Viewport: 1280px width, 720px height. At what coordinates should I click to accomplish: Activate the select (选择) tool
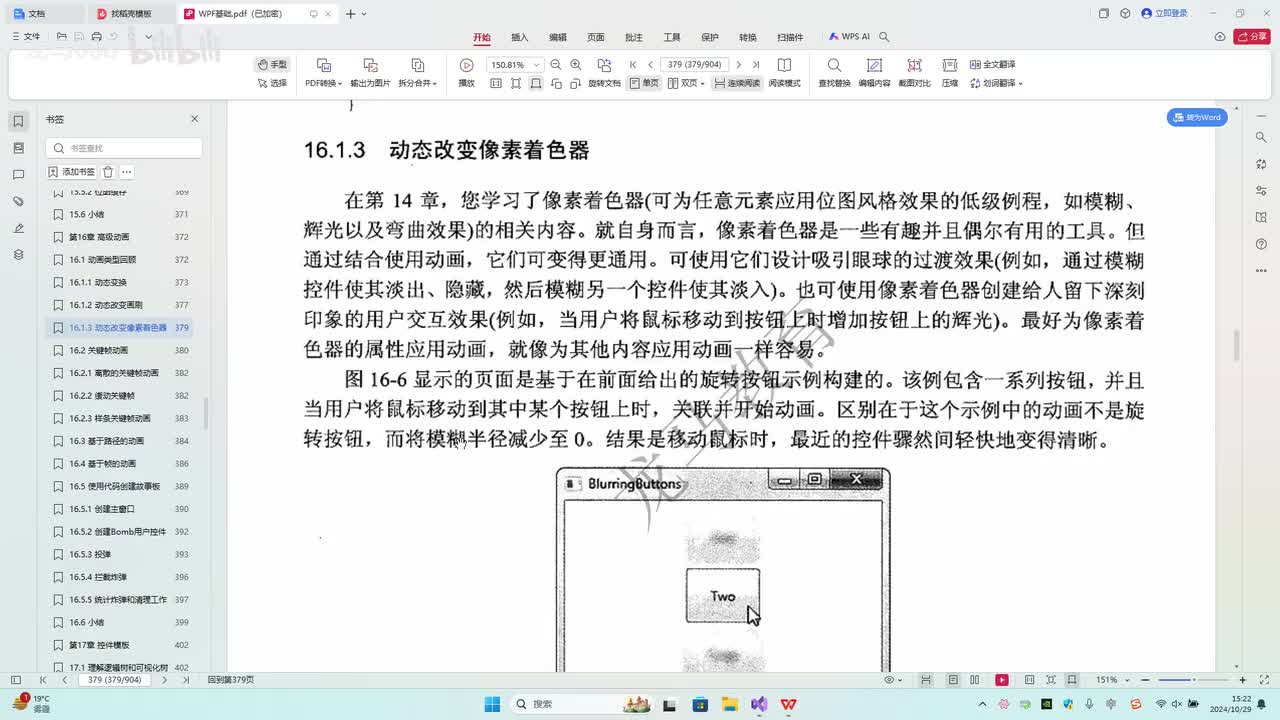[x=272, y=83]
